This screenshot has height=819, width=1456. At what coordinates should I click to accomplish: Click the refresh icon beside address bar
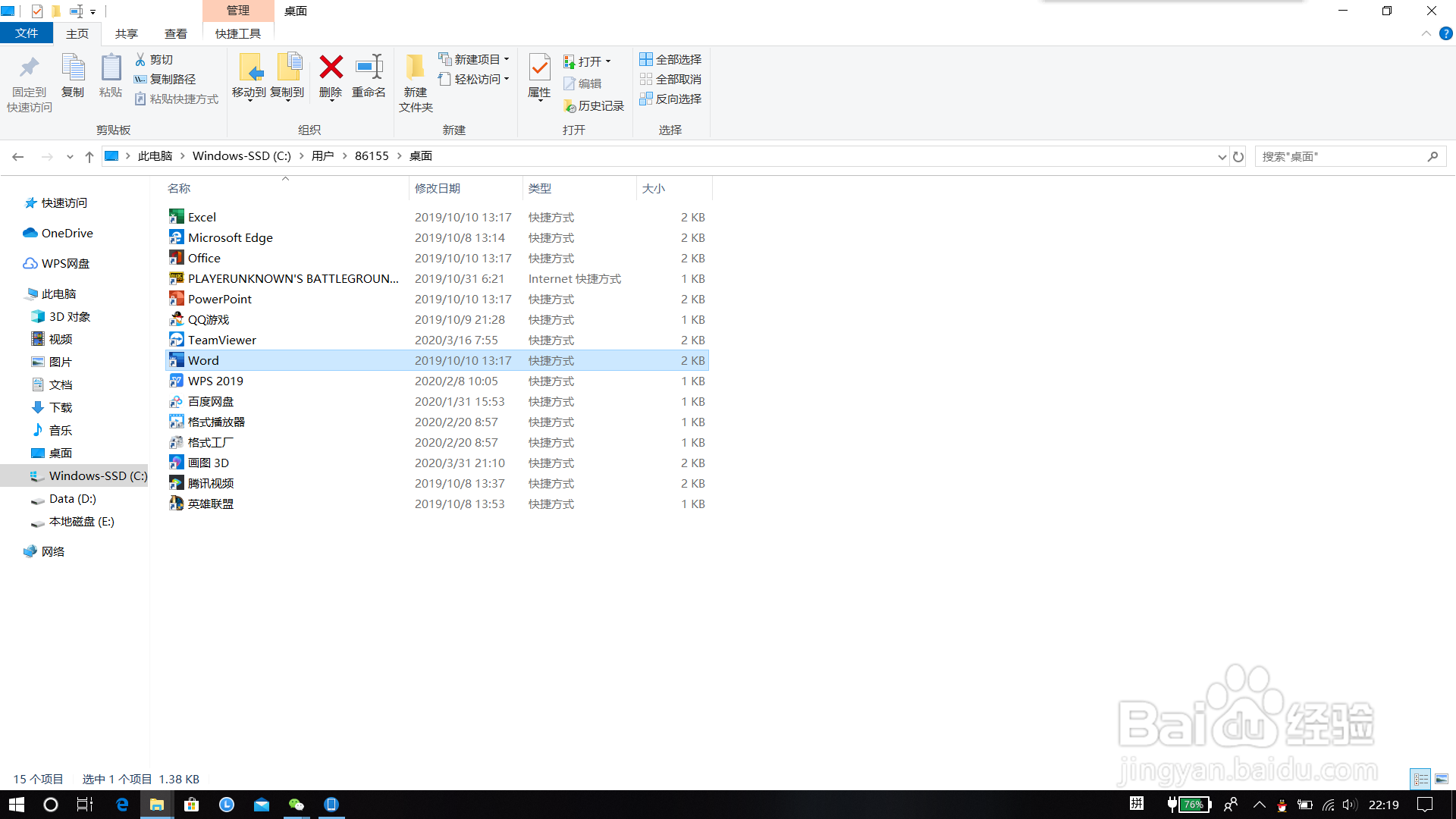click(x=1238, y=156)
